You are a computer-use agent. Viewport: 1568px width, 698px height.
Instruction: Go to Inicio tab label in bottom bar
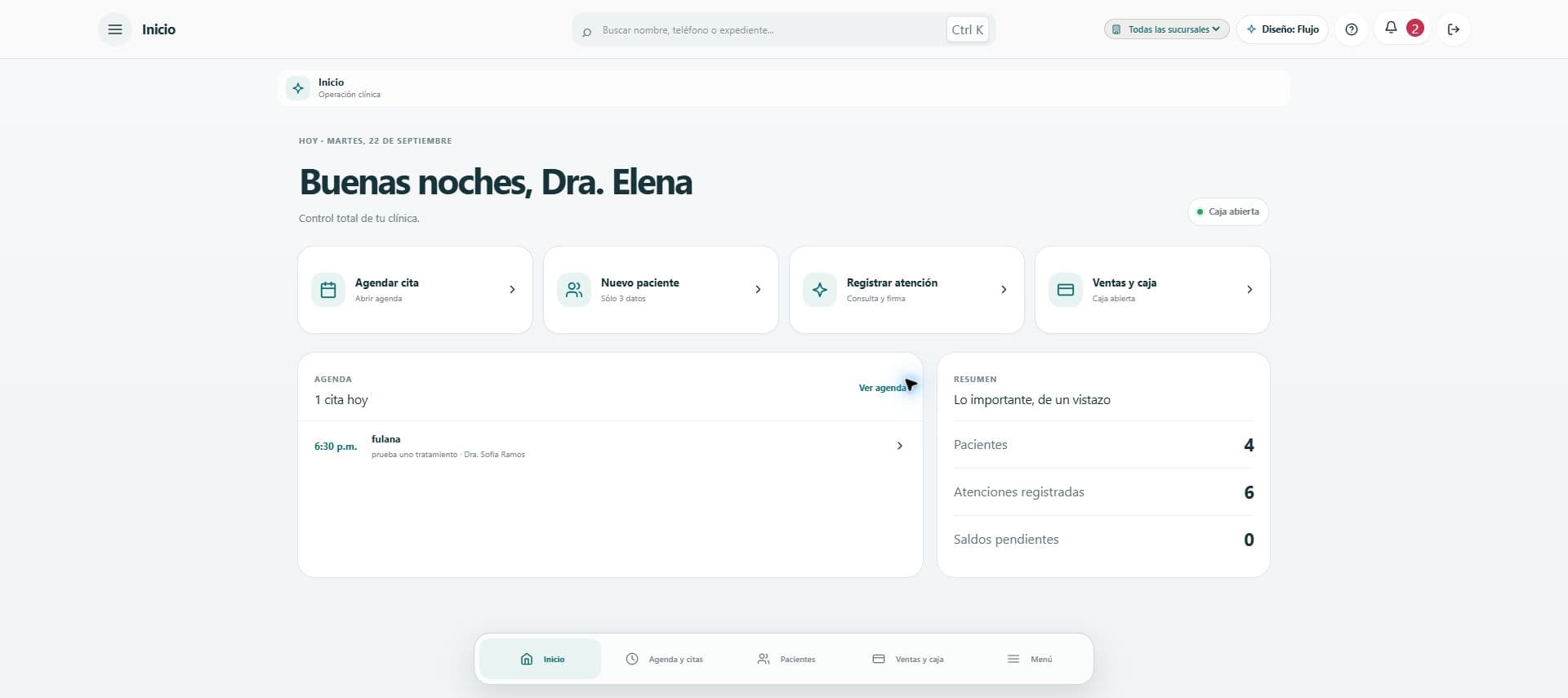click(x=554, y=660)
